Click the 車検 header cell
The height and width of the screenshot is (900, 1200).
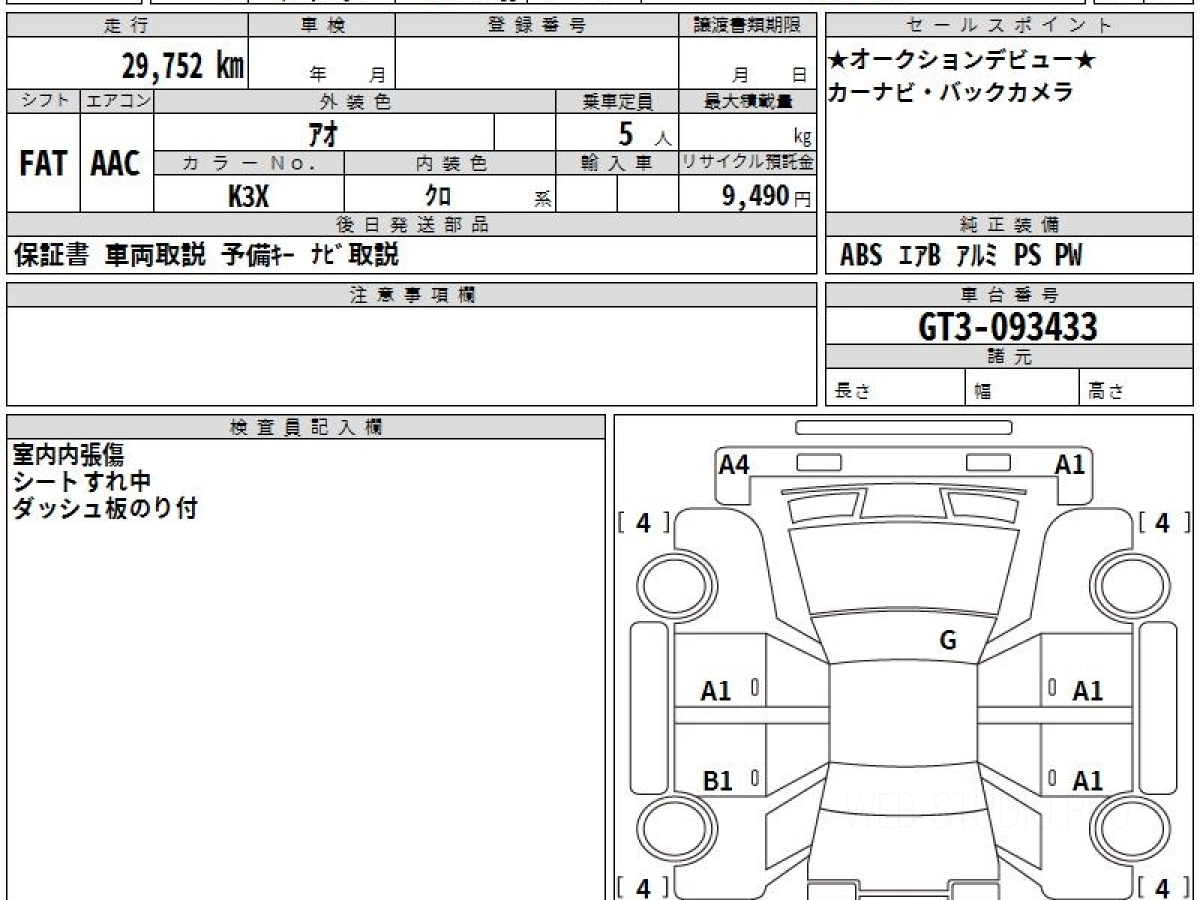[322, 26]
